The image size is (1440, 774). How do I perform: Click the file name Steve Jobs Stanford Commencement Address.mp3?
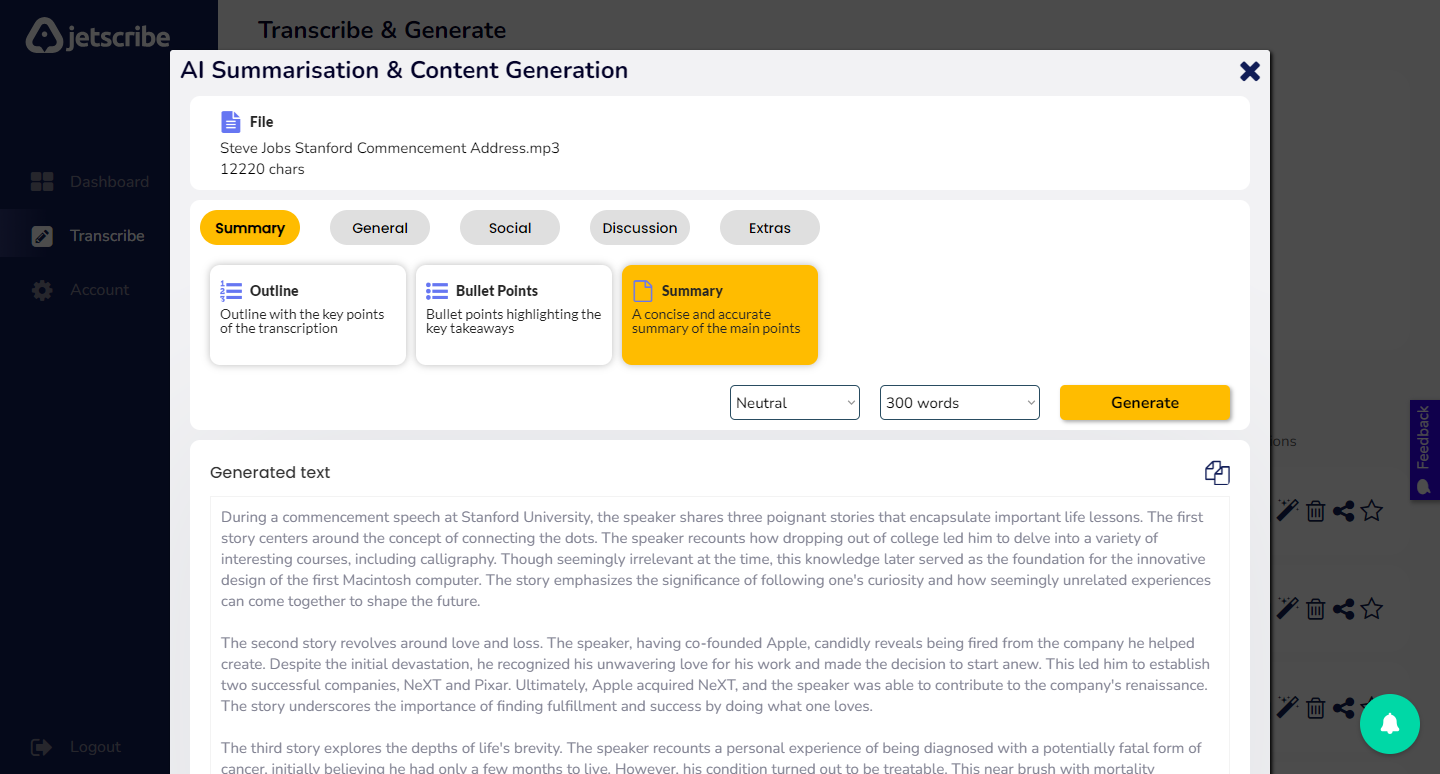tap(390, 148)
